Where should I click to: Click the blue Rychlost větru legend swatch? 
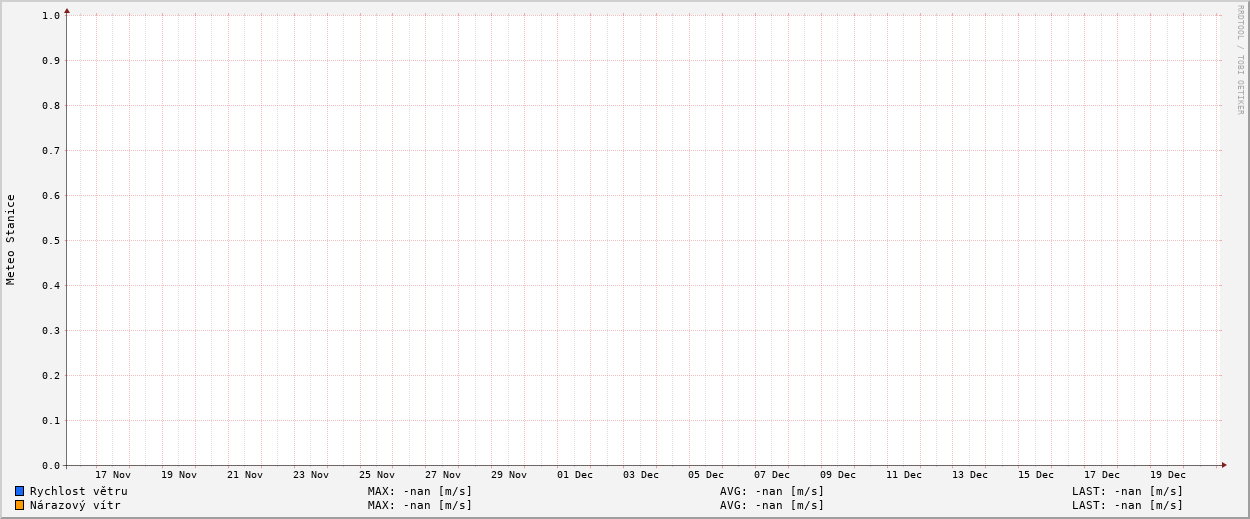coord(19,491)
